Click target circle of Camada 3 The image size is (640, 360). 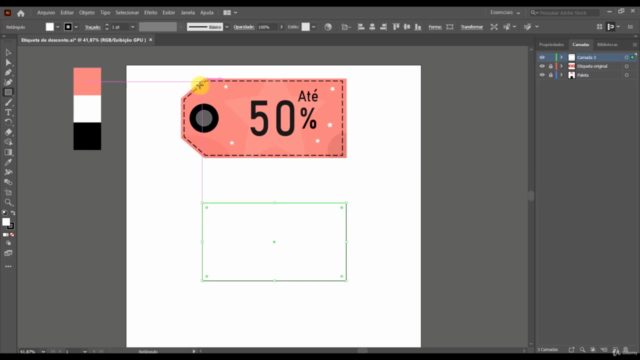tap(627, 58)
